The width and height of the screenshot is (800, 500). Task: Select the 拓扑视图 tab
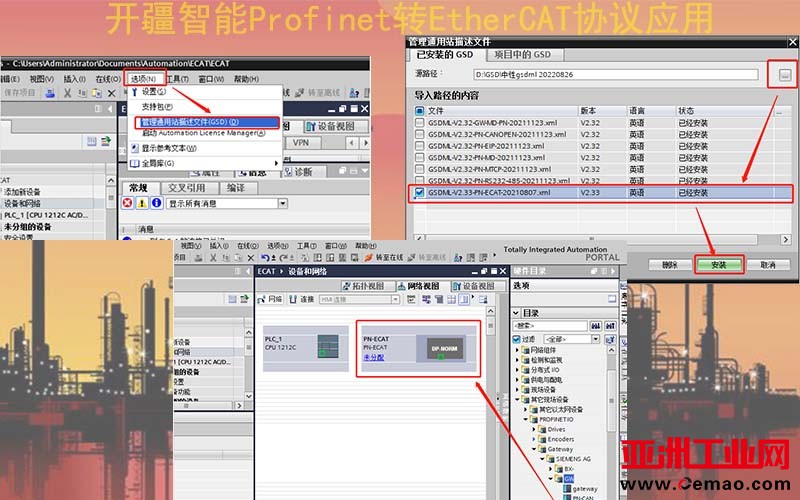368,286
